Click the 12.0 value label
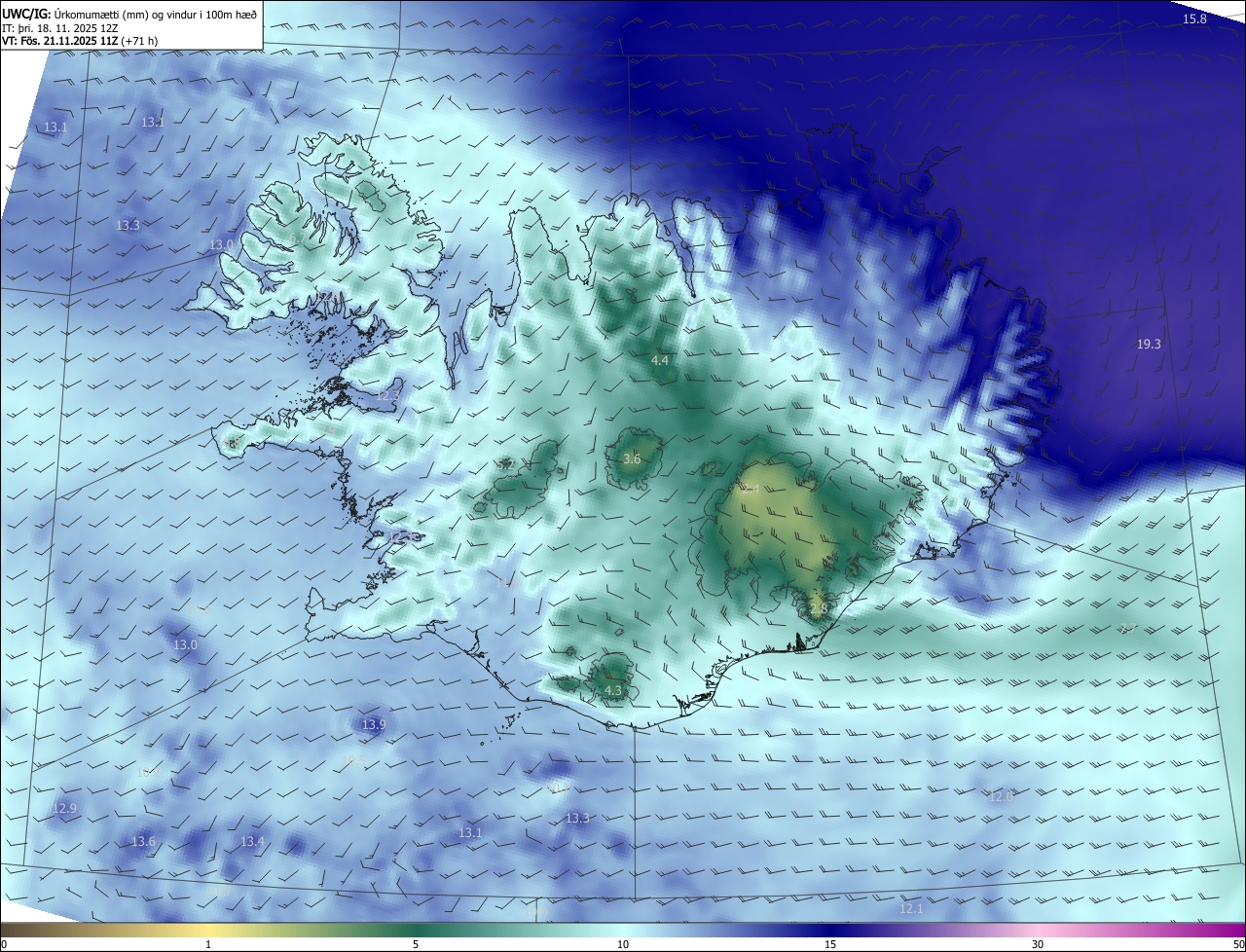The image size is (1246, 952). point(1001,796)
